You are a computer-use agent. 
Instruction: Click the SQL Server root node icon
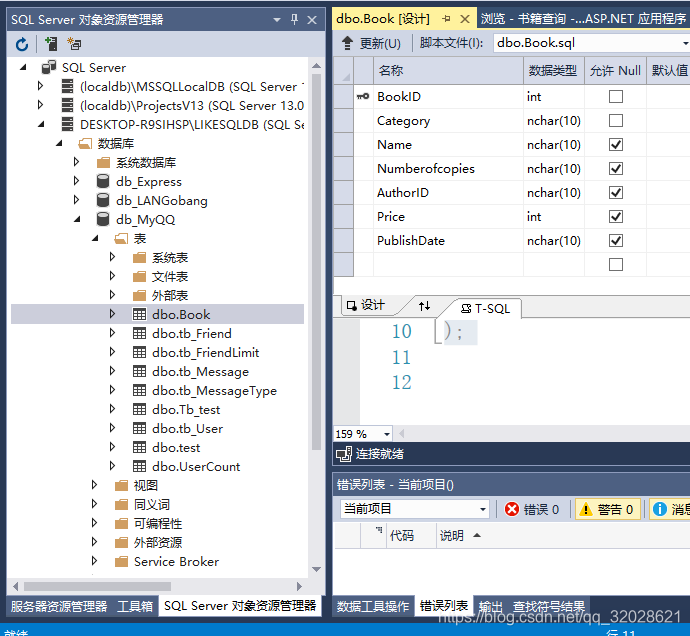[x=48, y=67]
